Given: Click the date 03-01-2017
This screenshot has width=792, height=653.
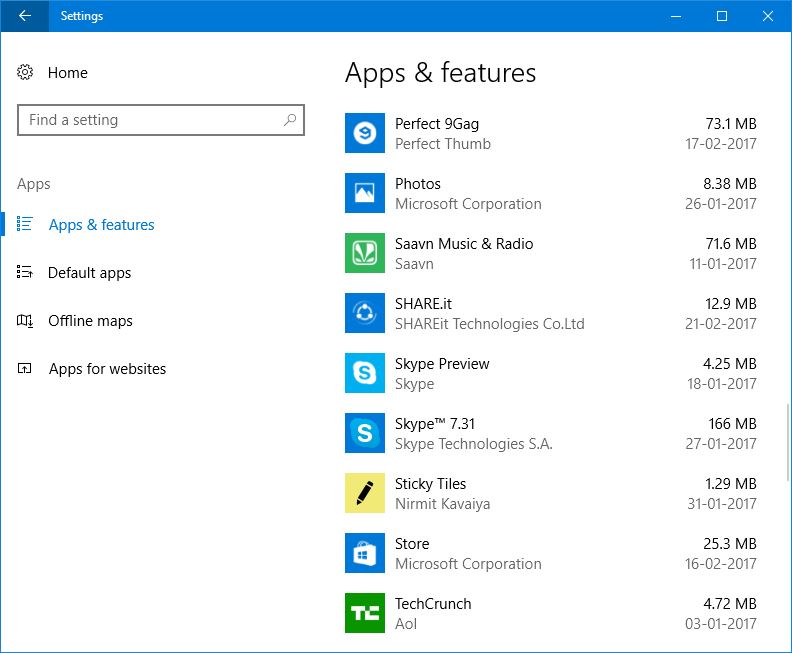Looking at the screenshot, I should pyautogui.click(x=721, y=624).
